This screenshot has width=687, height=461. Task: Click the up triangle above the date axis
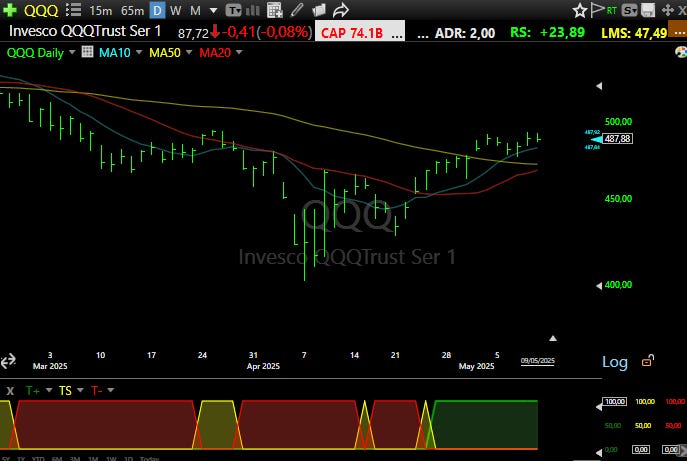tap(553, 338)
